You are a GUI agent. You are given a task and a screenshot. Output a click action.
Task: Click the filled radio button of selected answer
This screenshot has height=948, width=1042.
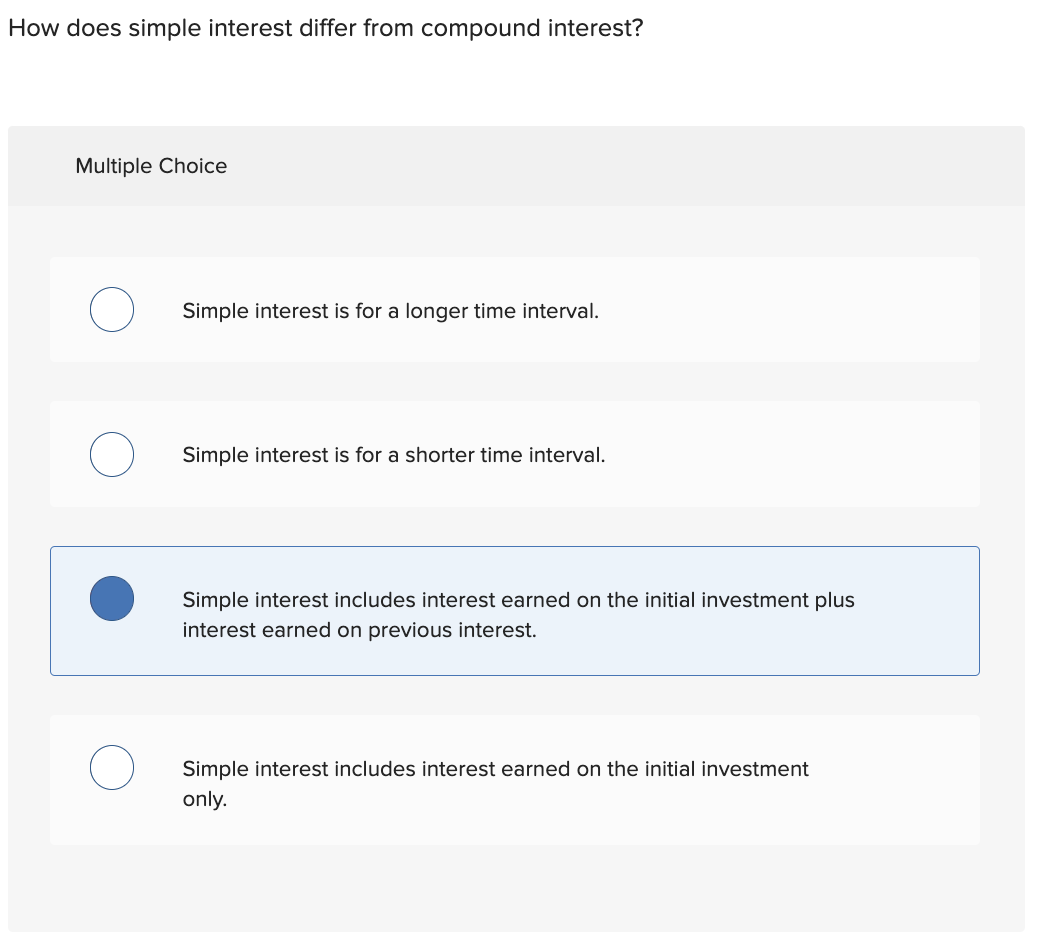112,598
